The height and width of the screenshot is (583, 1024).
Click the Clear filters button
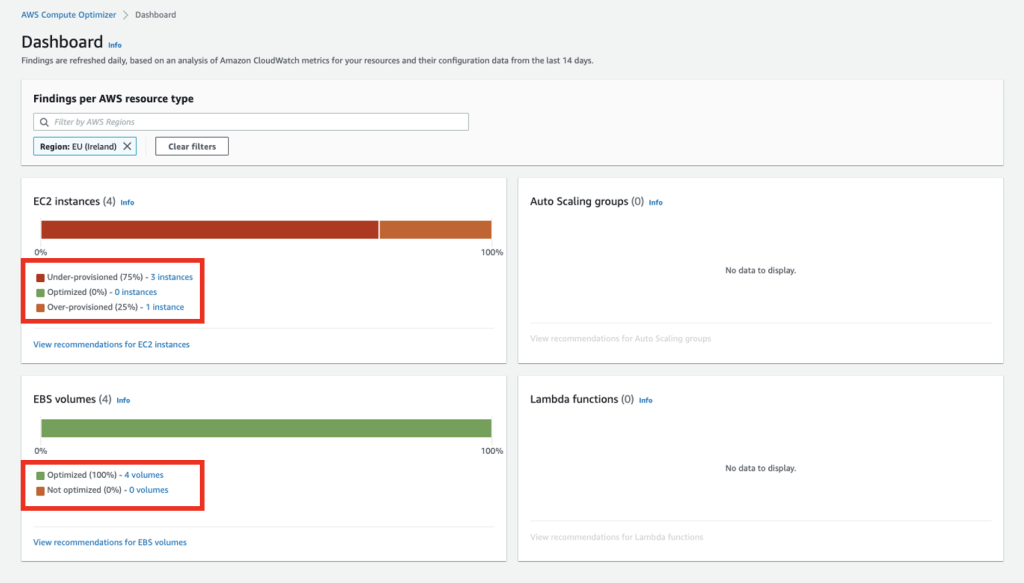point(192,146)
